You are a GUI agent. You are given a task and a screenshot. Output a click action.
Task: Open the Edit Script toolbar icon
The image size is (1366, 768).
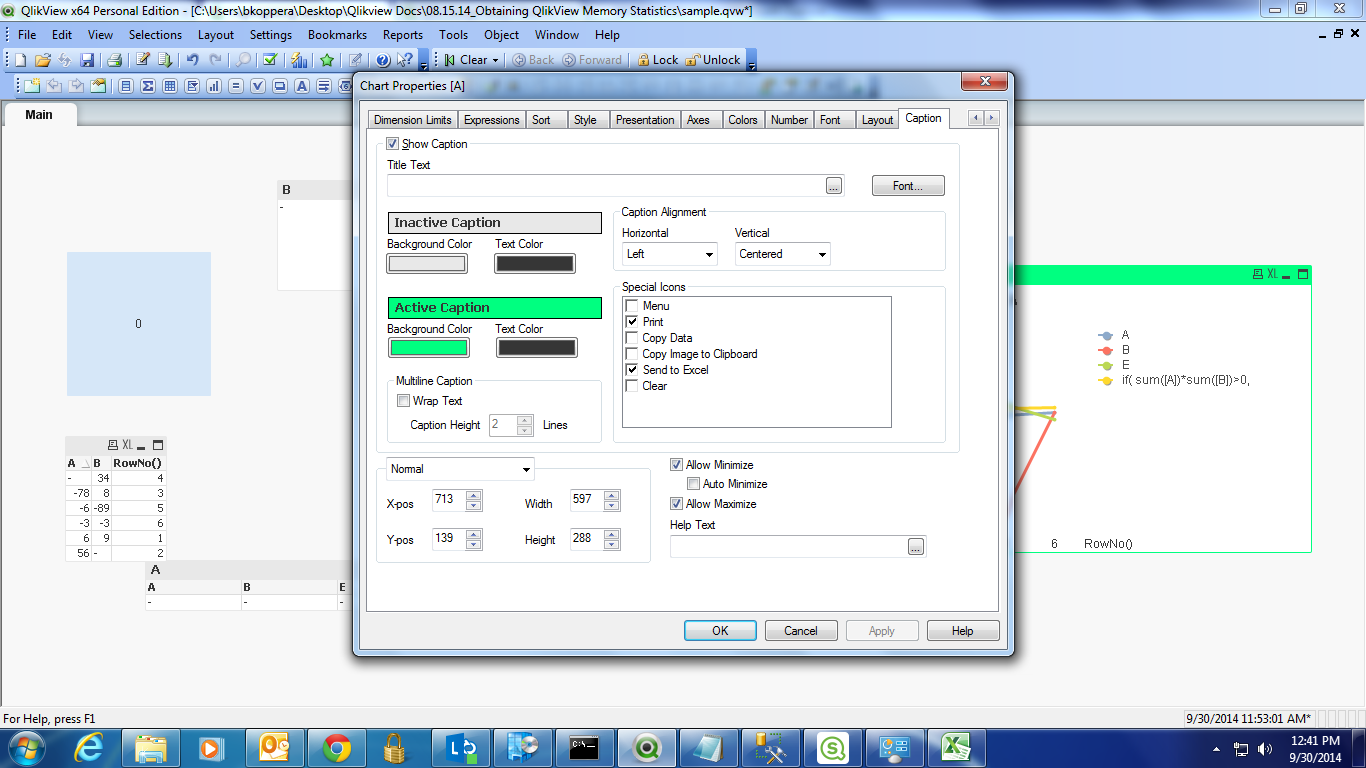pyautogui.click(x=143, y=60)
